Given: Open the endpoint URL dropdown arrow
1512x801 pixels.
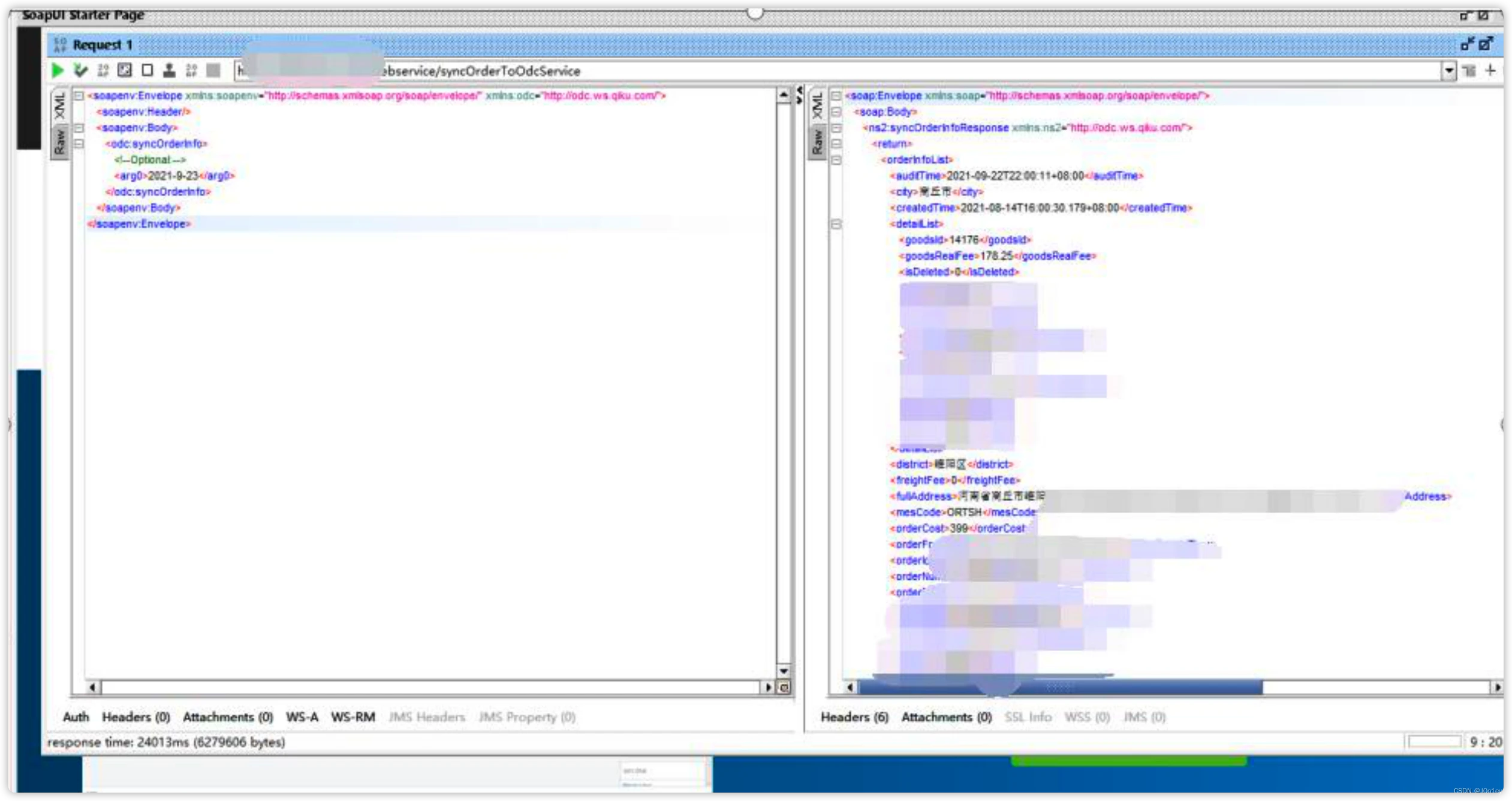Looking at the screenshot, I should click(x=1448, y=71).
